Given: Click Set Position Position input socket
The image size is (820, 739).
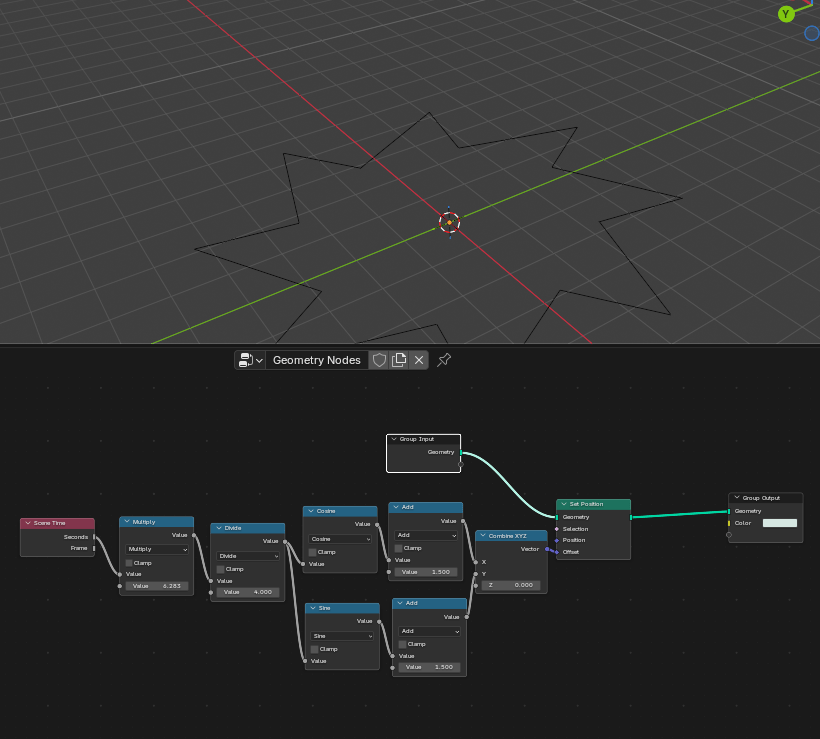Looking at the screenshot, I should point(556,540).
